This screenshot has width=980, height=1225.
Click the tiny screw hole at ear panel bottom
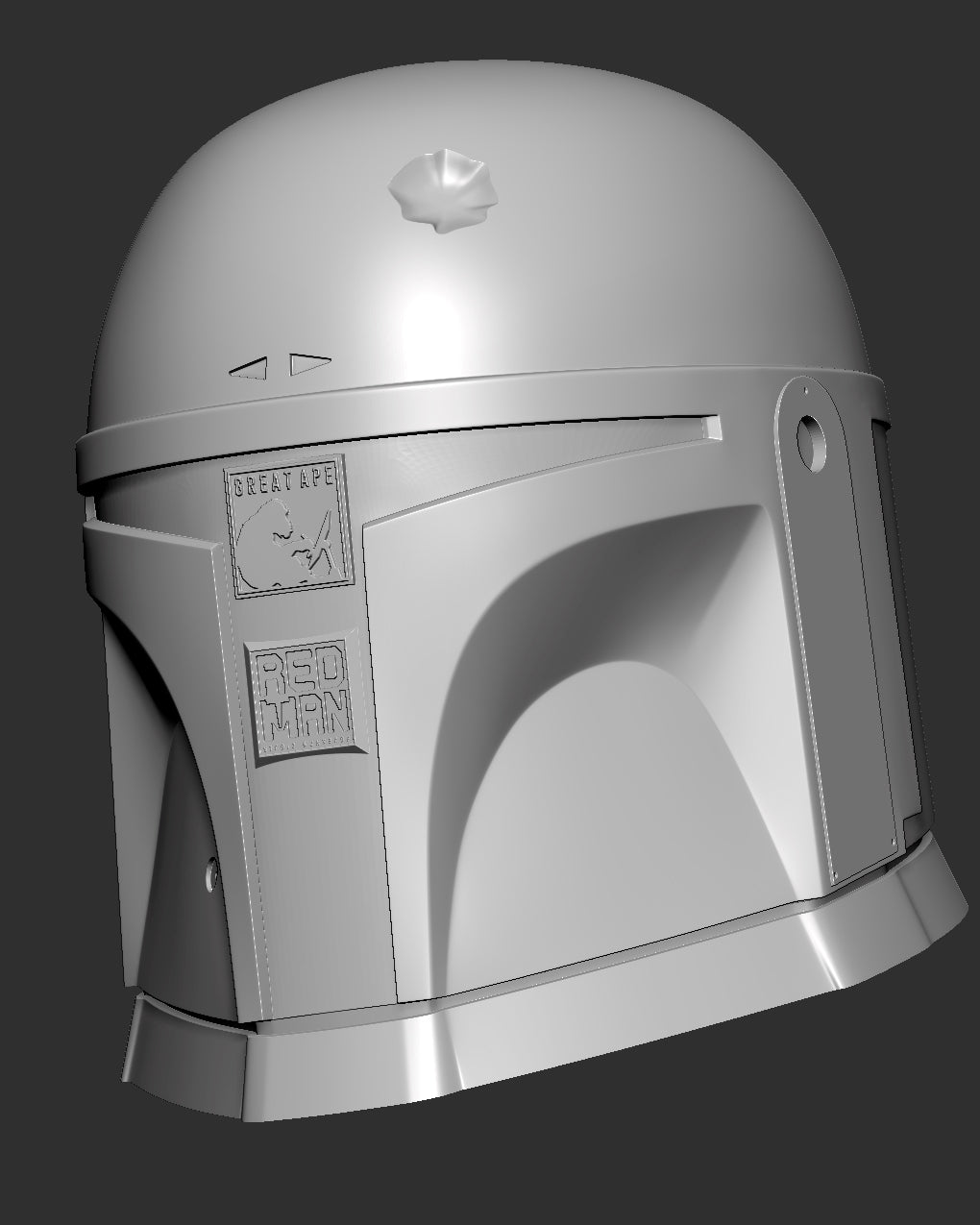(x=836, y=874)
